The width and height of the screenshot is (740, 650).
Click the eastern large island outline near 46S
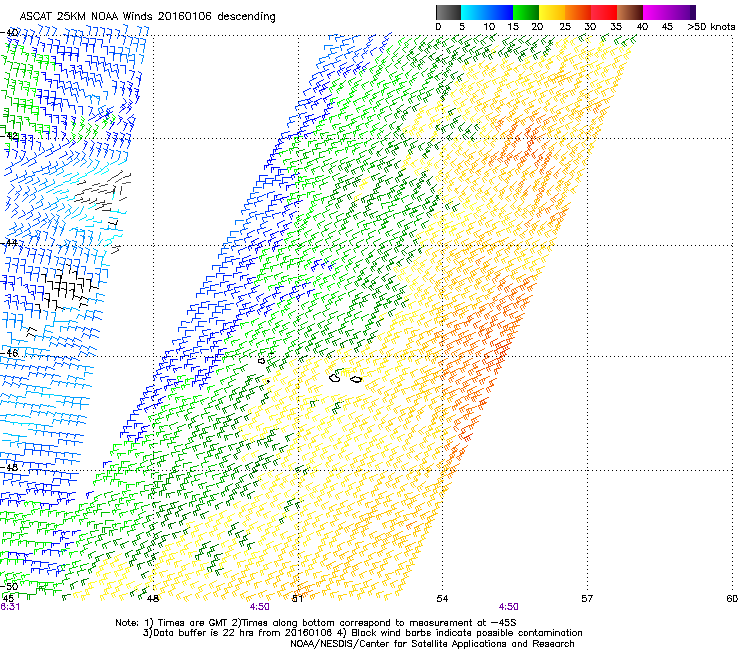click(x=356, y=379)
